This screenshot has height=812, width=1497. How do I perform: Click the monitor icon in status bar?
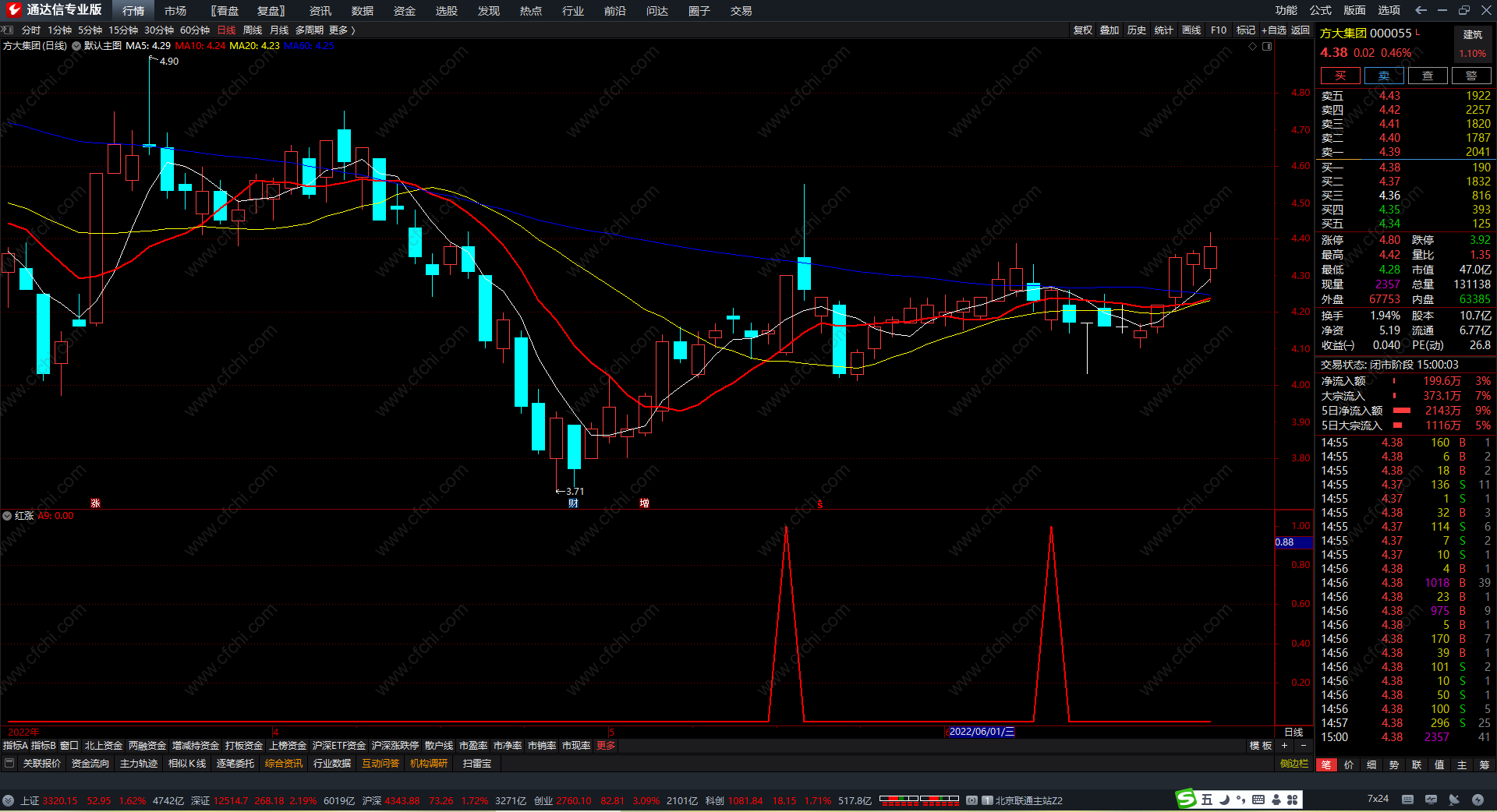[x=1431, y=800]
